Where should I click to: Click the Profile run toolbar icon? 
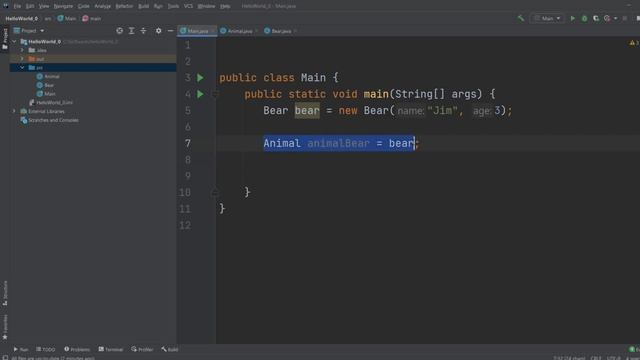(607, 18)
